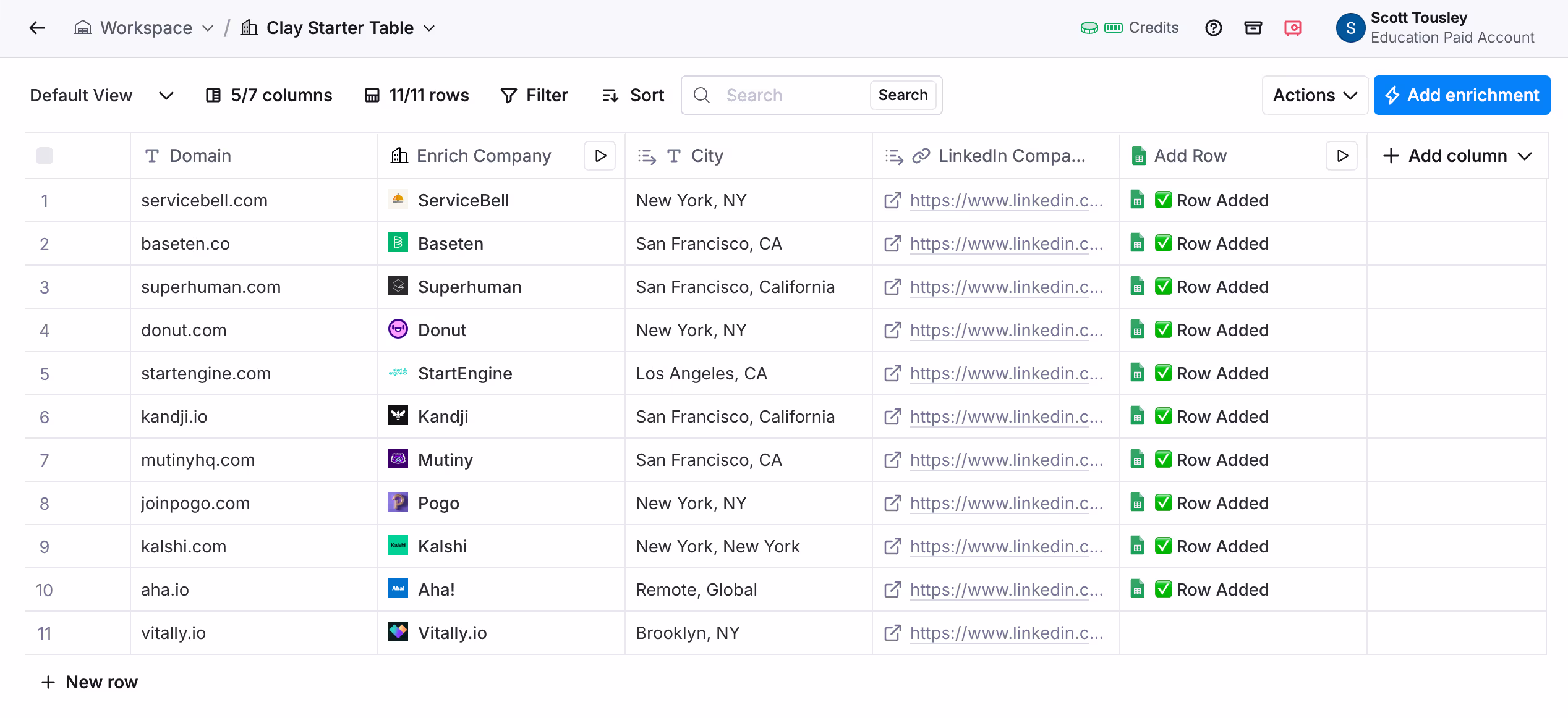Click row number 11
Viewport: 1568px width, 718px height.
45,633
